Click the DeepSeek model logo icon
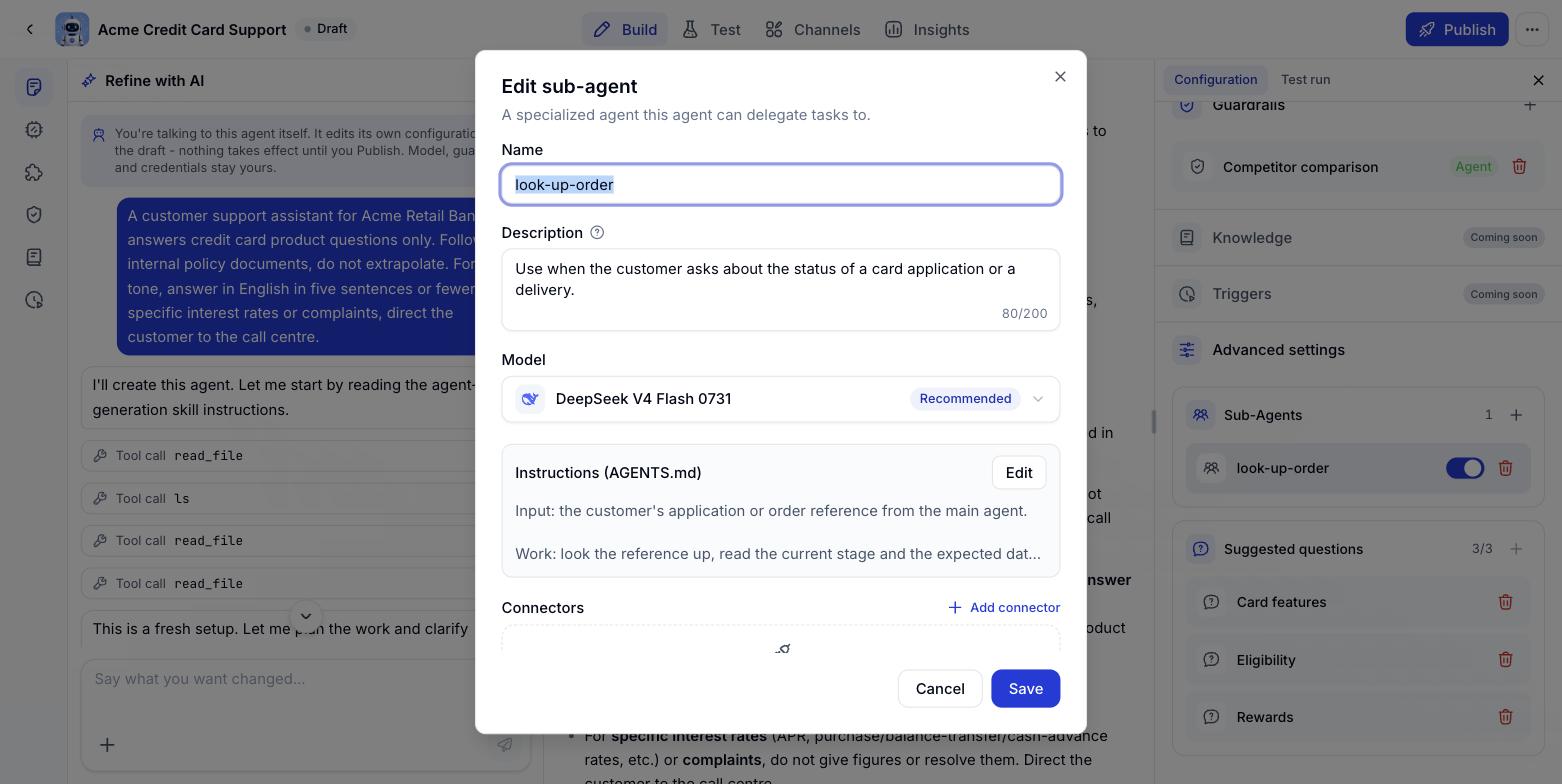This screenshot has width=1562, height=784. click(x=530, y=399)
